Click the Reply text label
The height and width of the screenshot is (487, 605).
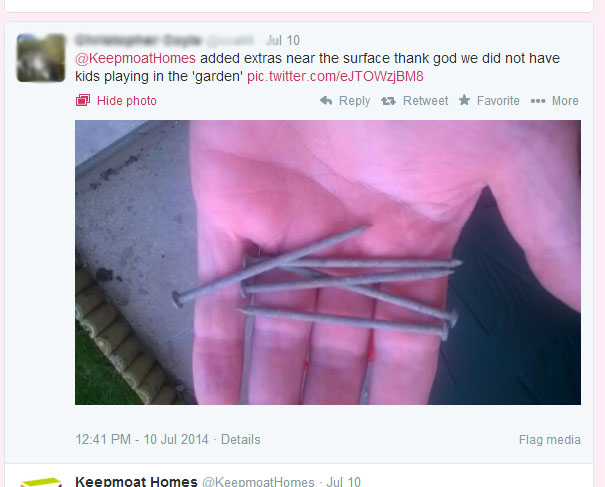(354, 101)
